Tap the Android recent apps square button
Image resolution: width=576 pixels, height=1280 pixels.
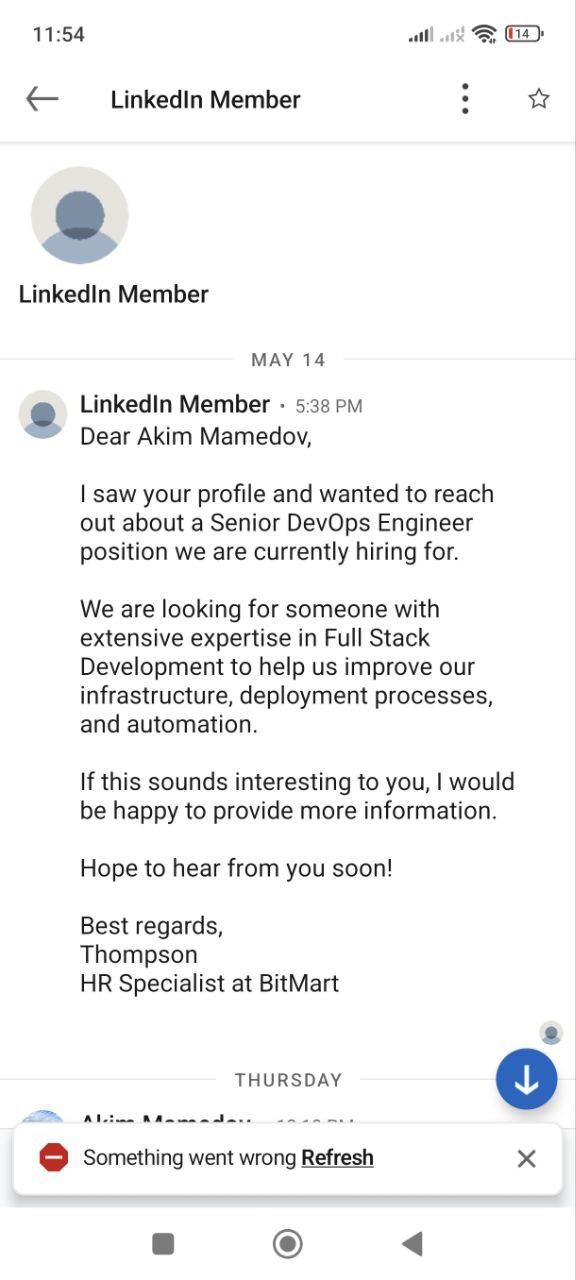coord(163,1243)
